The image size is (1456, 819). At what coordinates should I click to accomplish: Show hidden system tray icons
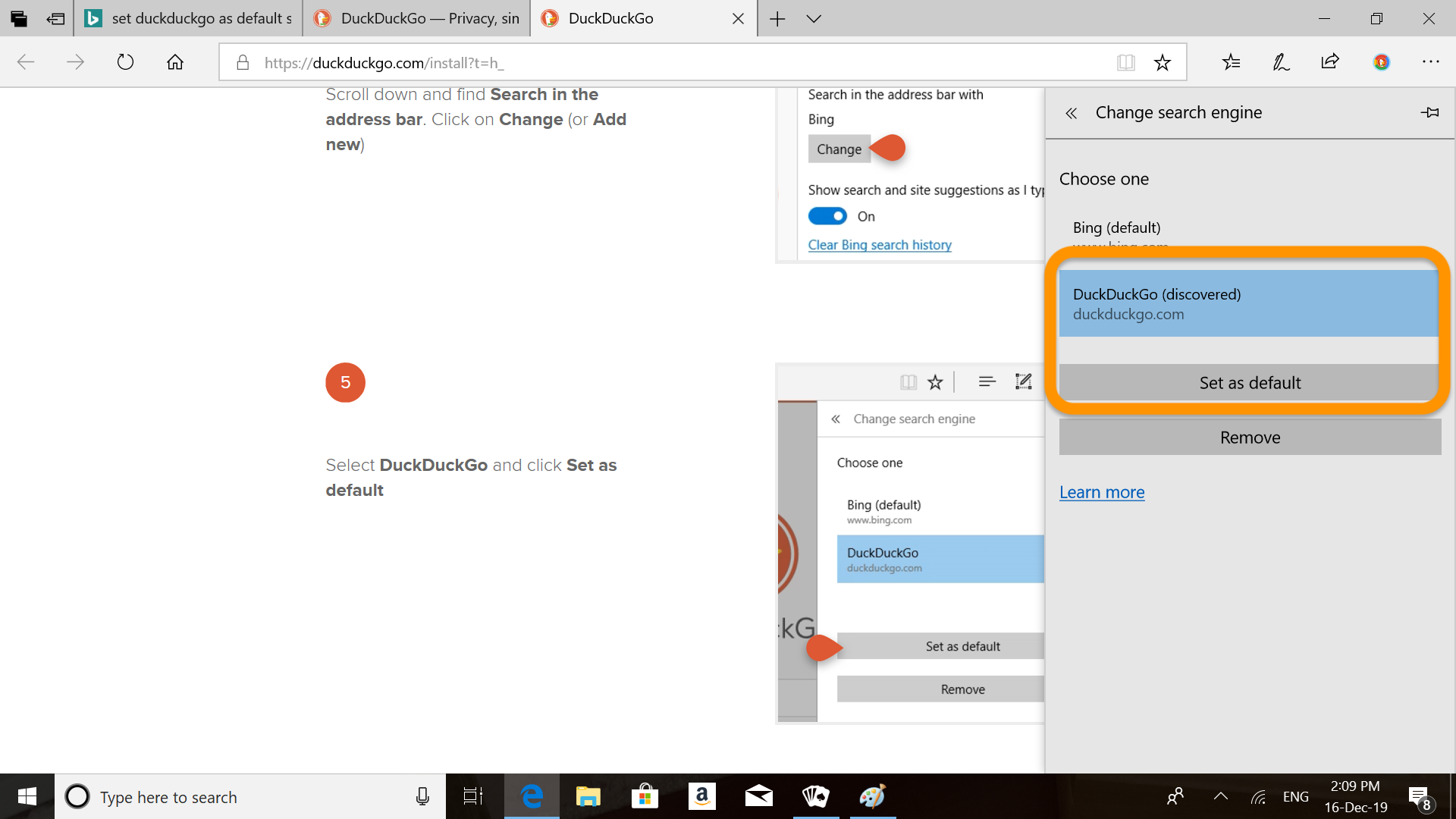(x=1220, y=796)
